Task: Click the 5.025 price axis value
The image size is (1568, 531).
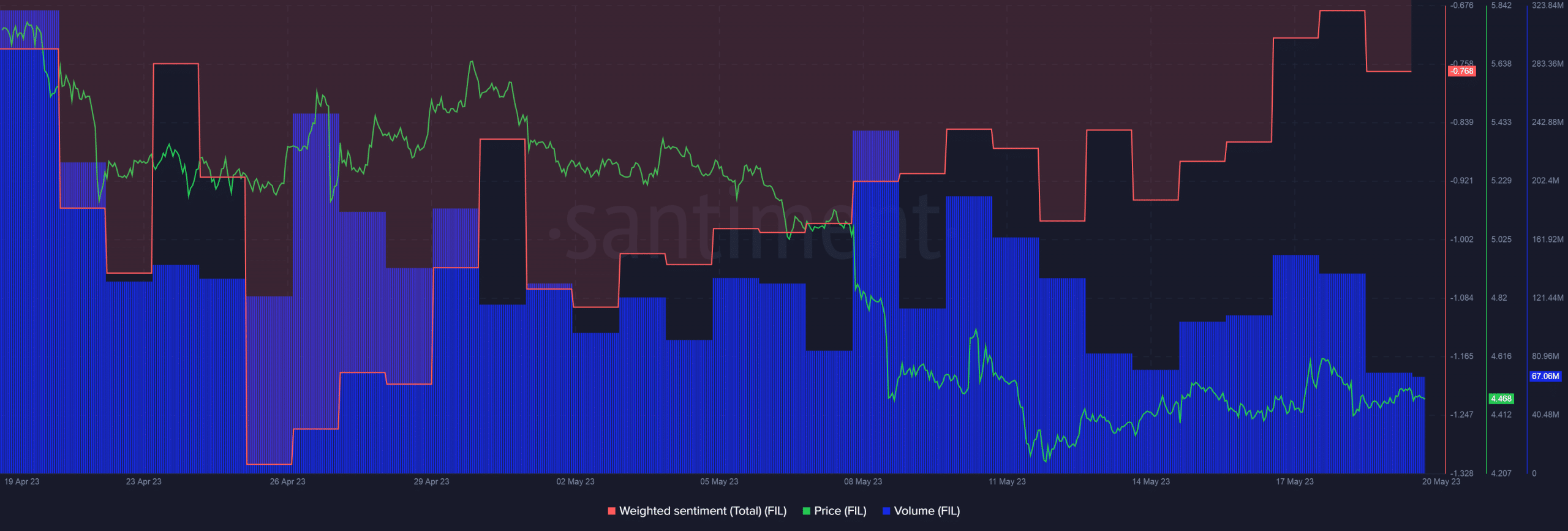Action: pyautogui.click(x=1501, y=239)
